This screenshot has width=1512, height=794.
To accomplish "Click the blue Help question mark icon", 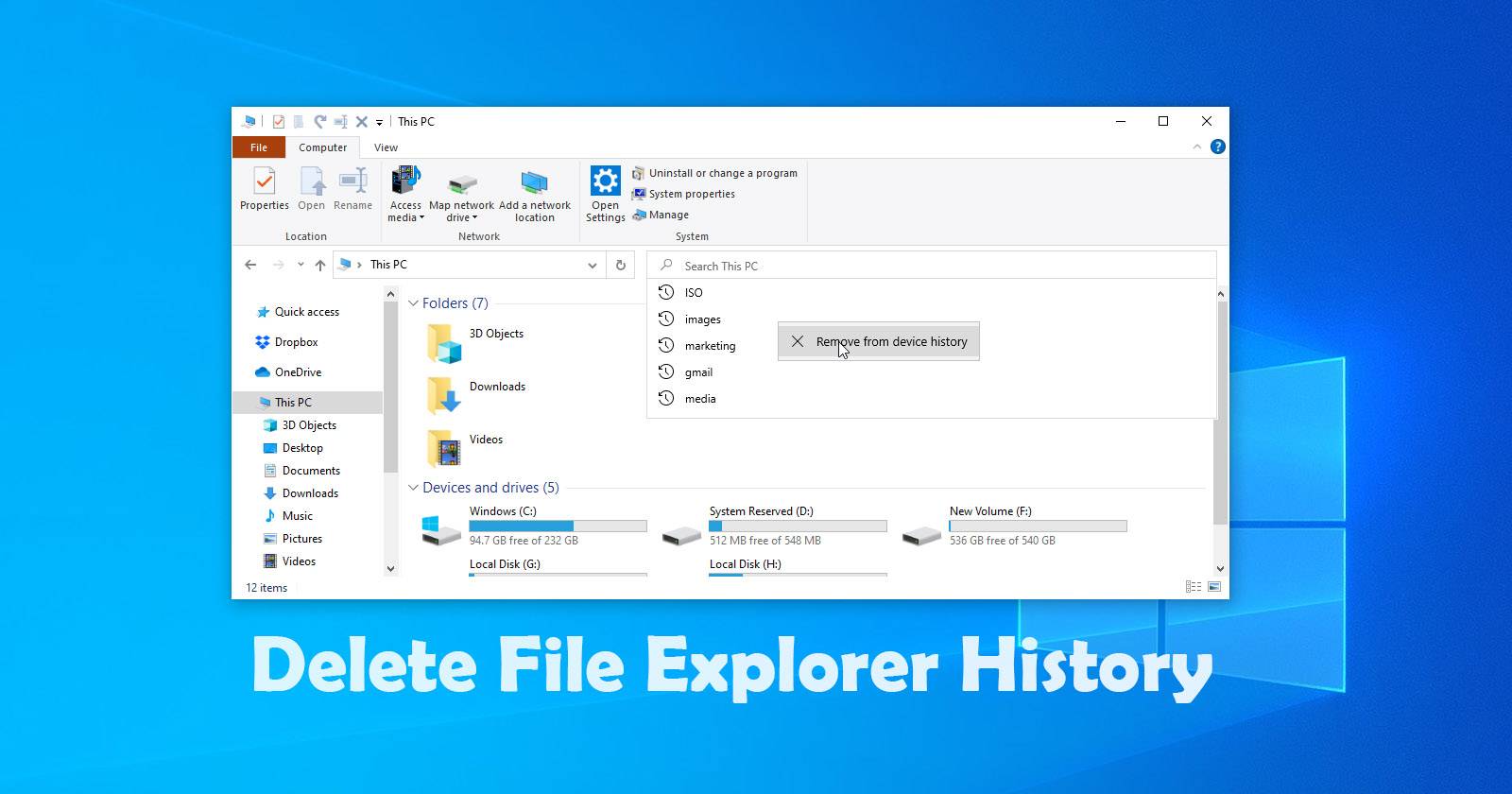I will pyautogui.click(x=1217, y=147).
